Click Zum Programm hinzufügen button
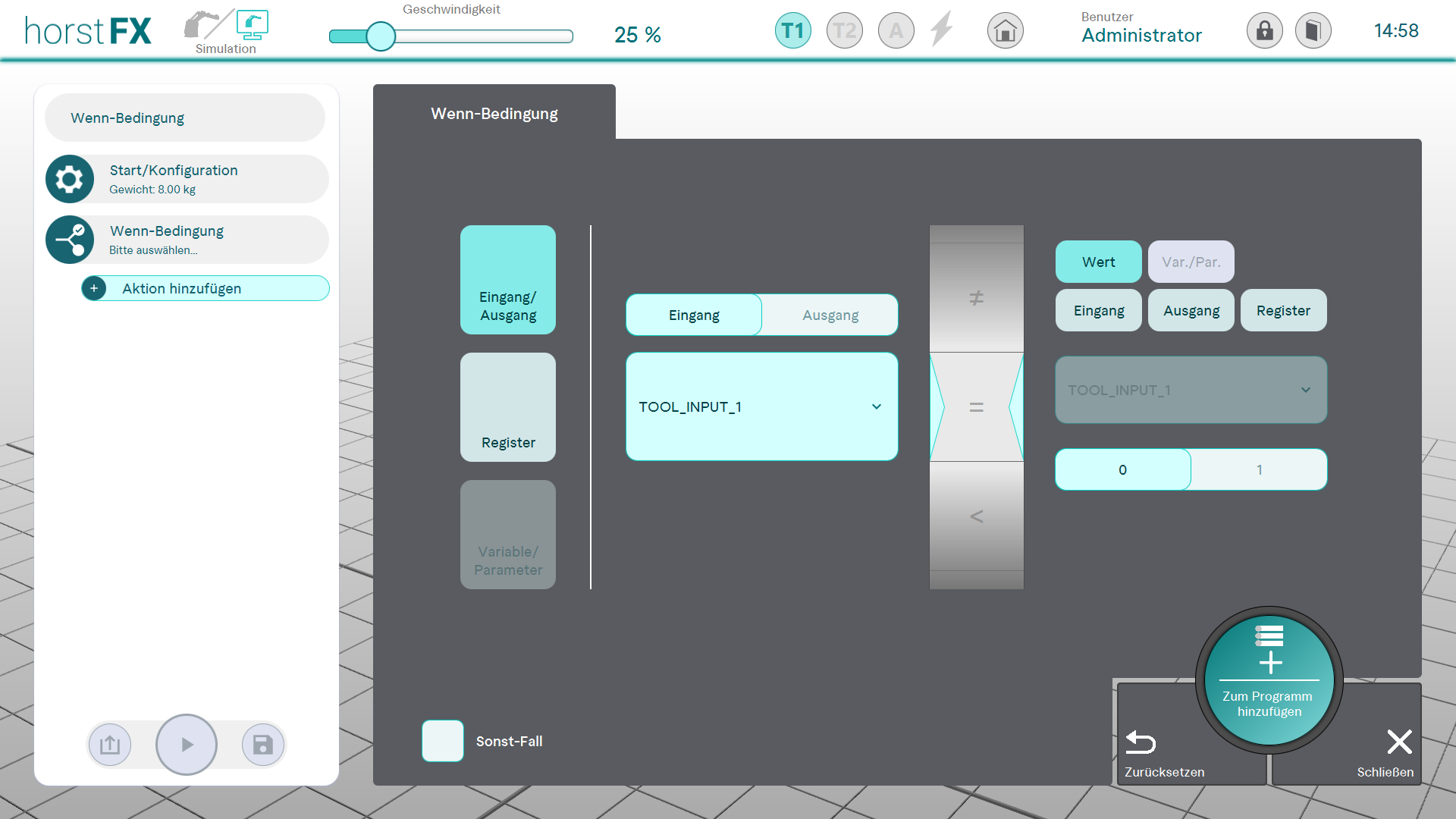Image resolution: width=1456 pixels, height=819 pixels. tap(1269, 680)
